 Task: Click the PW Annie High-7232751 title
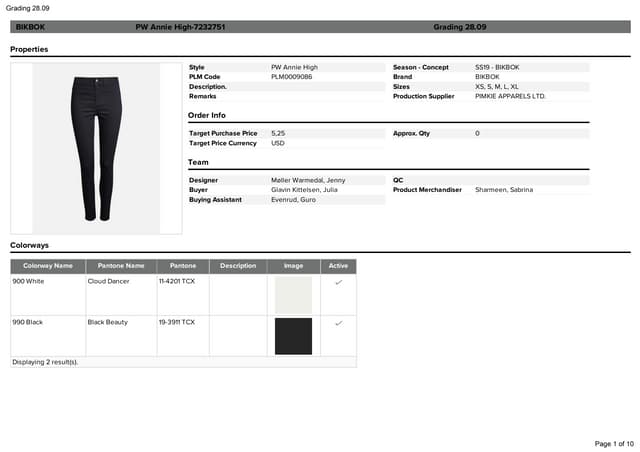pos(180,27)
